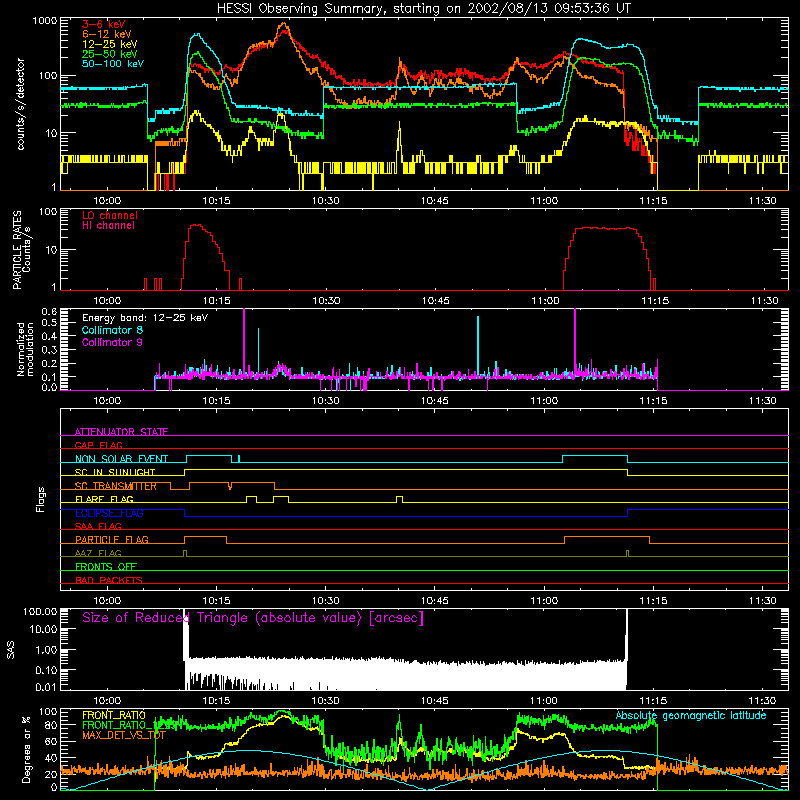800x800 pixels.
Task: Click the green FRONTS_OFF label
Action: (x=106, y=566)
